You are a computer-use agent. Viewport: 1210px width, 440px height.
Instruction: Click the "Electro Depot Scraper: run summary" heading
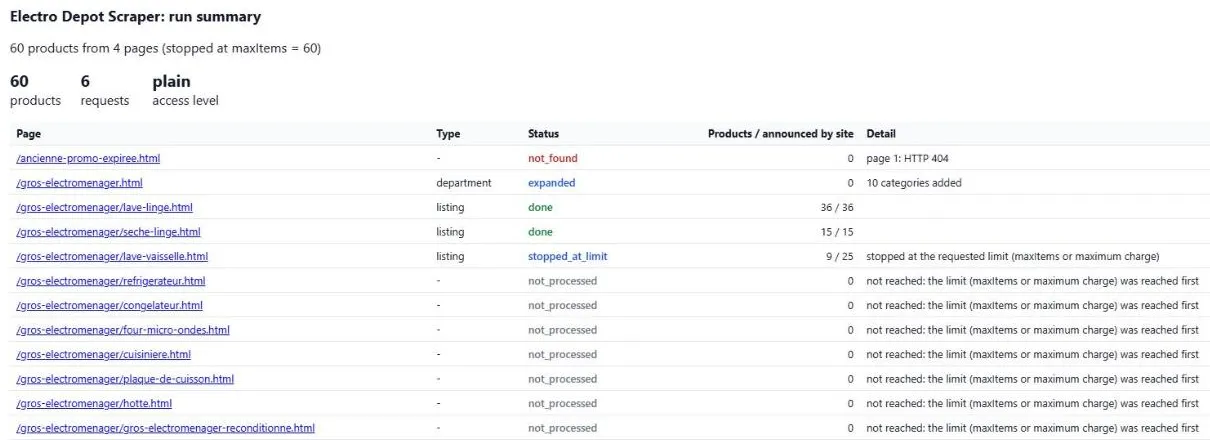coord(135,17)
